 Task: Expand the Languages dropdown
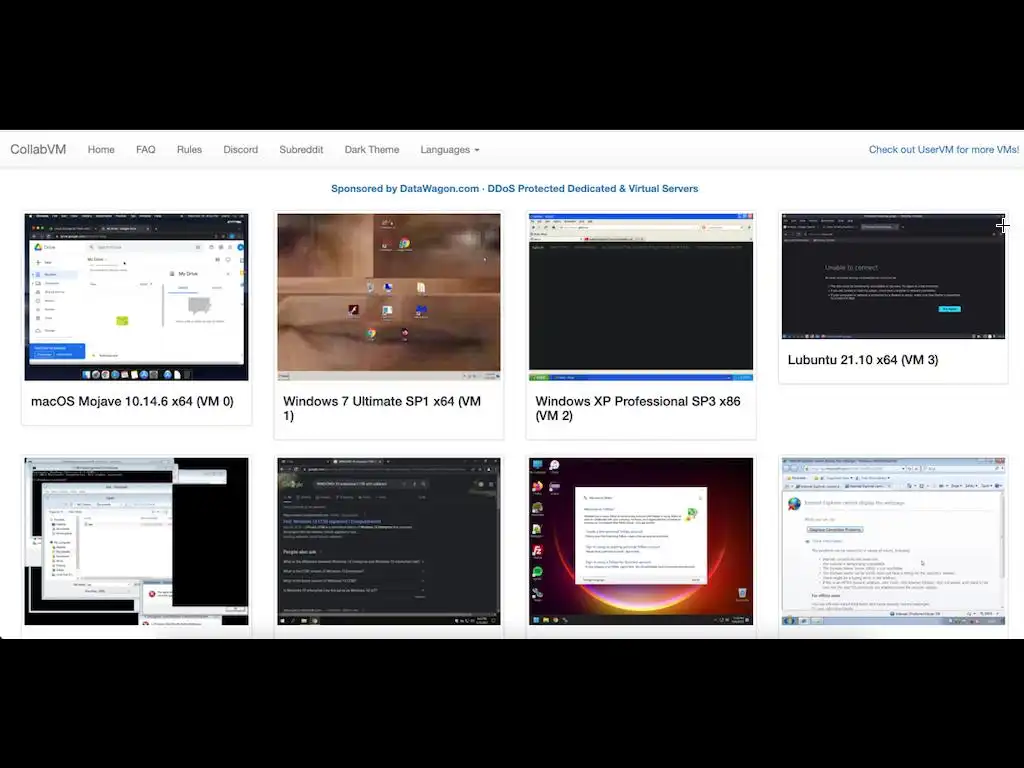pos(450,150)
